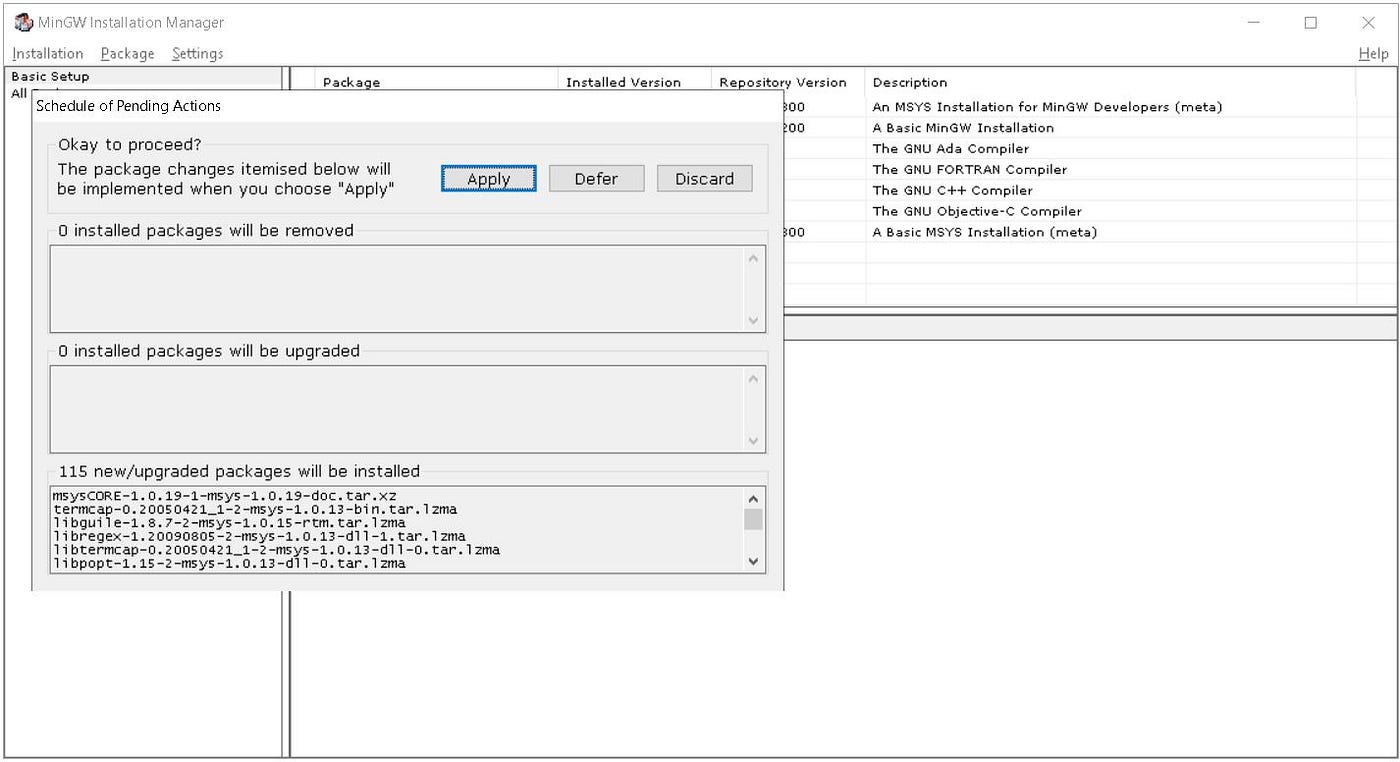Click the Apply button to proceed
The image size is (1400, 762).
tap(488, 178)
